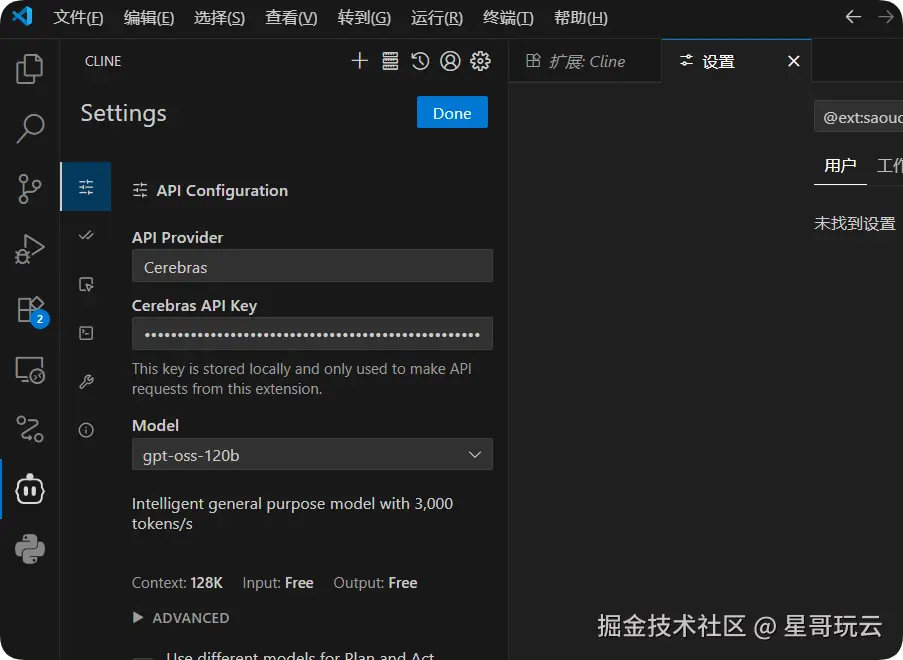Open the Source Control view
The image size is (903, 660).
coord(29,189)
